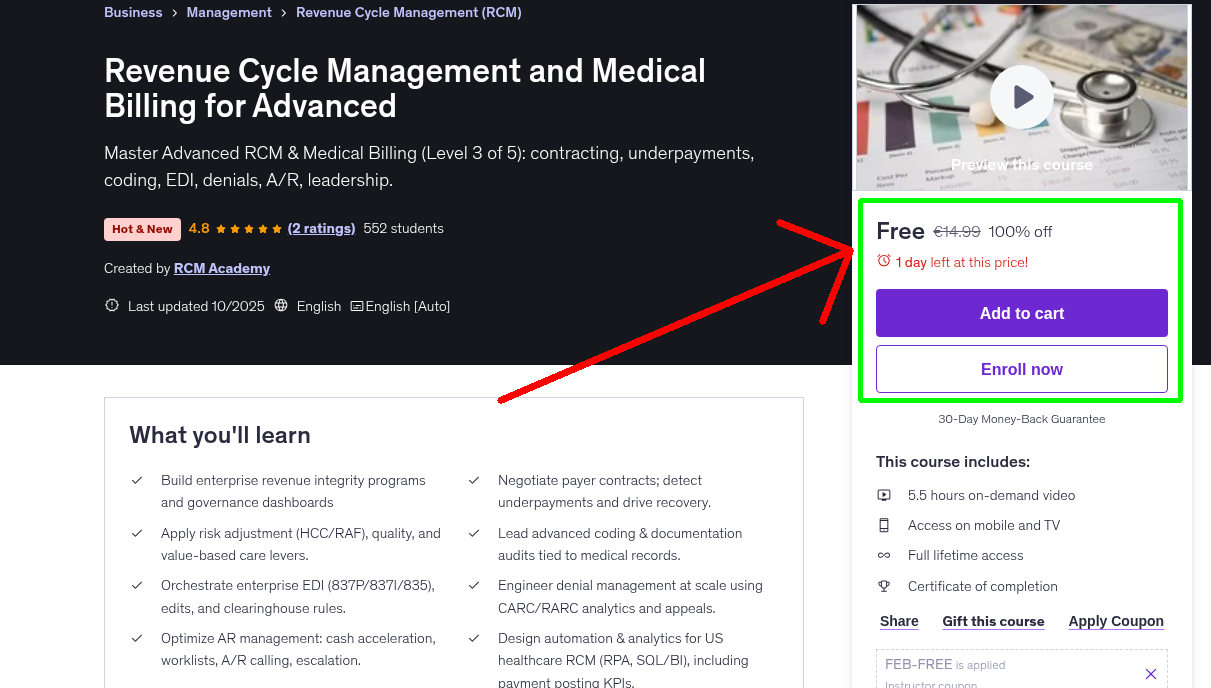Visit the RCM Academy instructor page

coord(222,268)
